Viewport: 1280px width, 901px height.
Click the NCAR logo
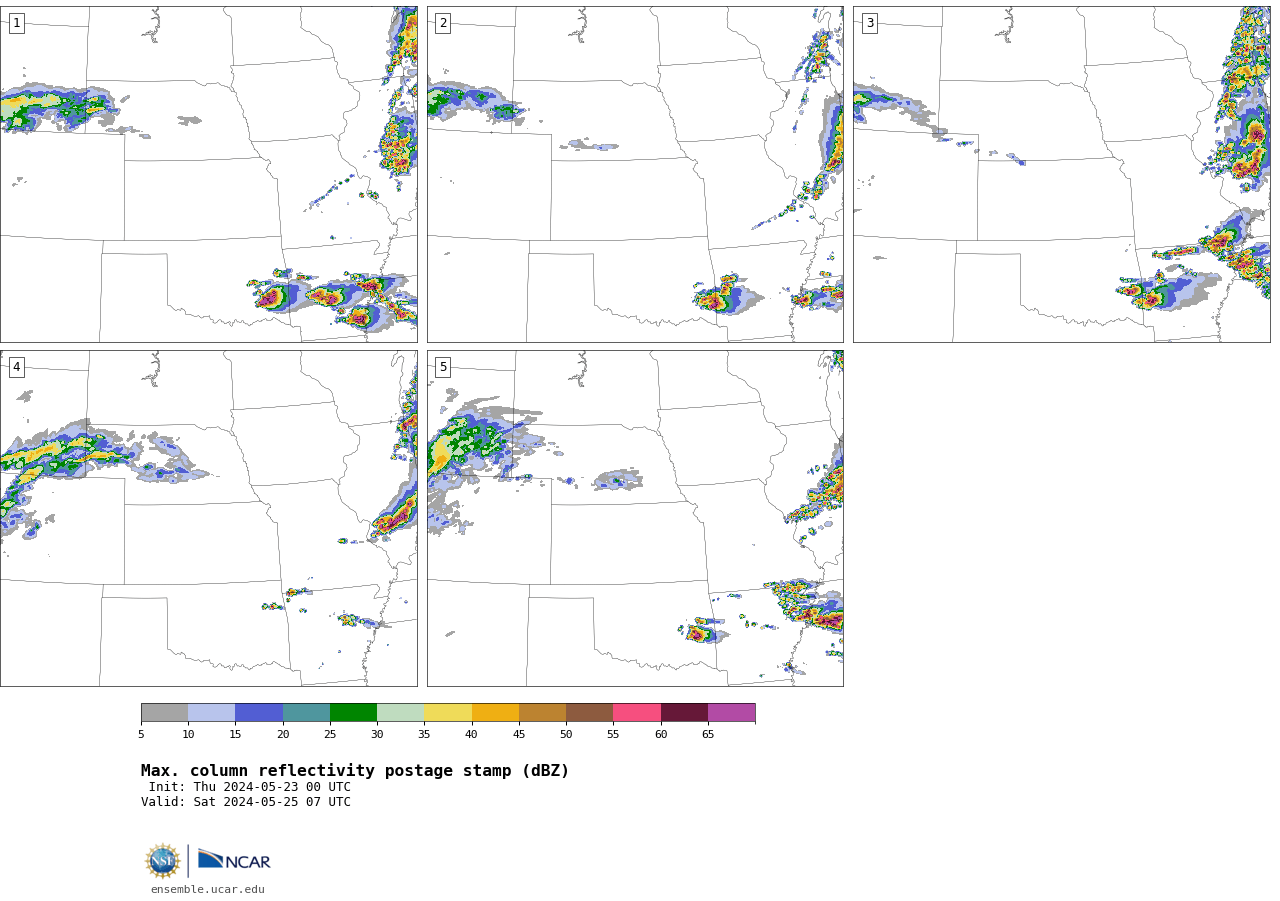pyautogui.click(x=234, y=860)
